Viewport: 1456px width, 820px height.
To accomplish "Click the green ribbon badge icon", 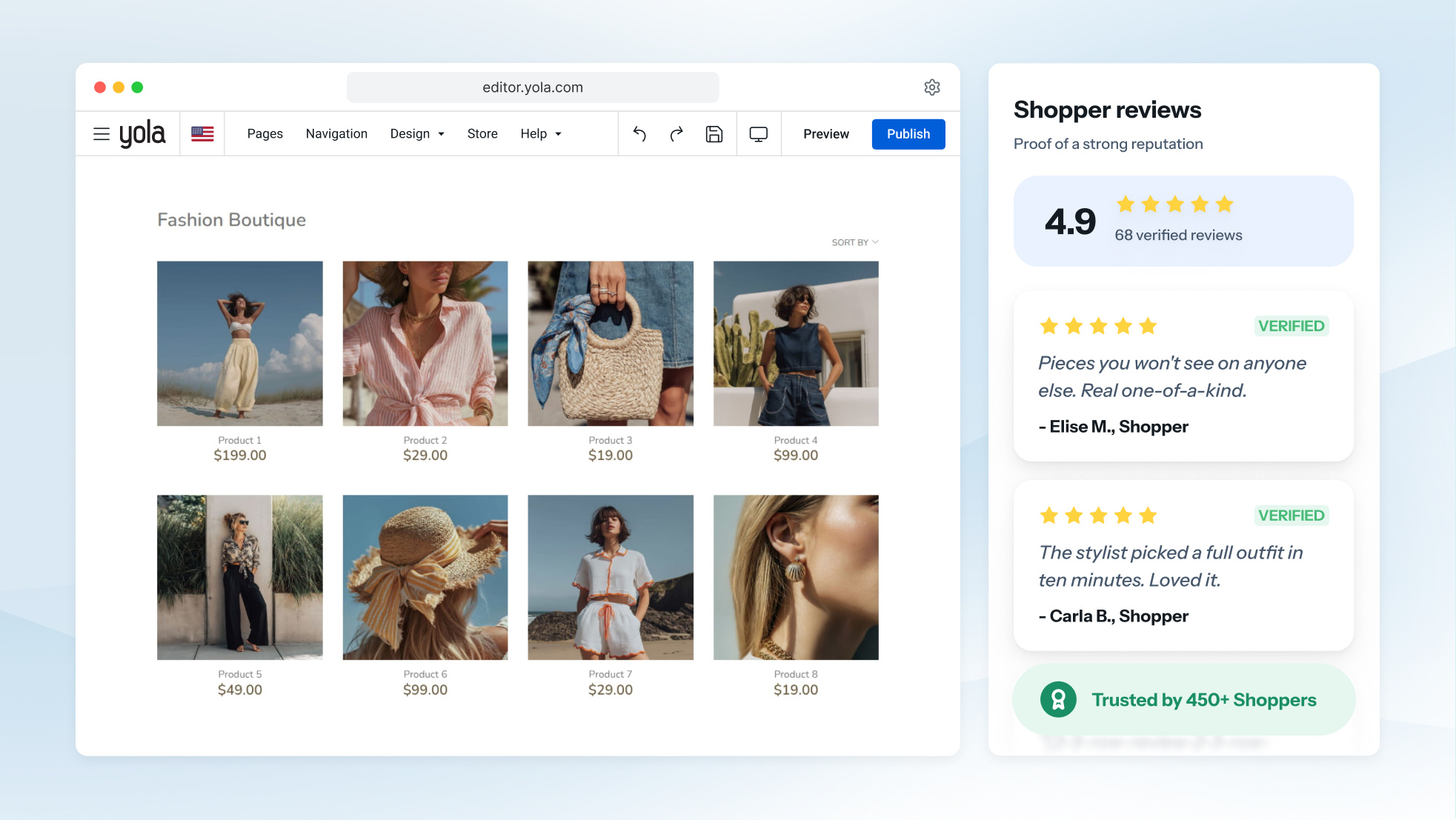I will pyautogui.click(x=1058, y=699).
